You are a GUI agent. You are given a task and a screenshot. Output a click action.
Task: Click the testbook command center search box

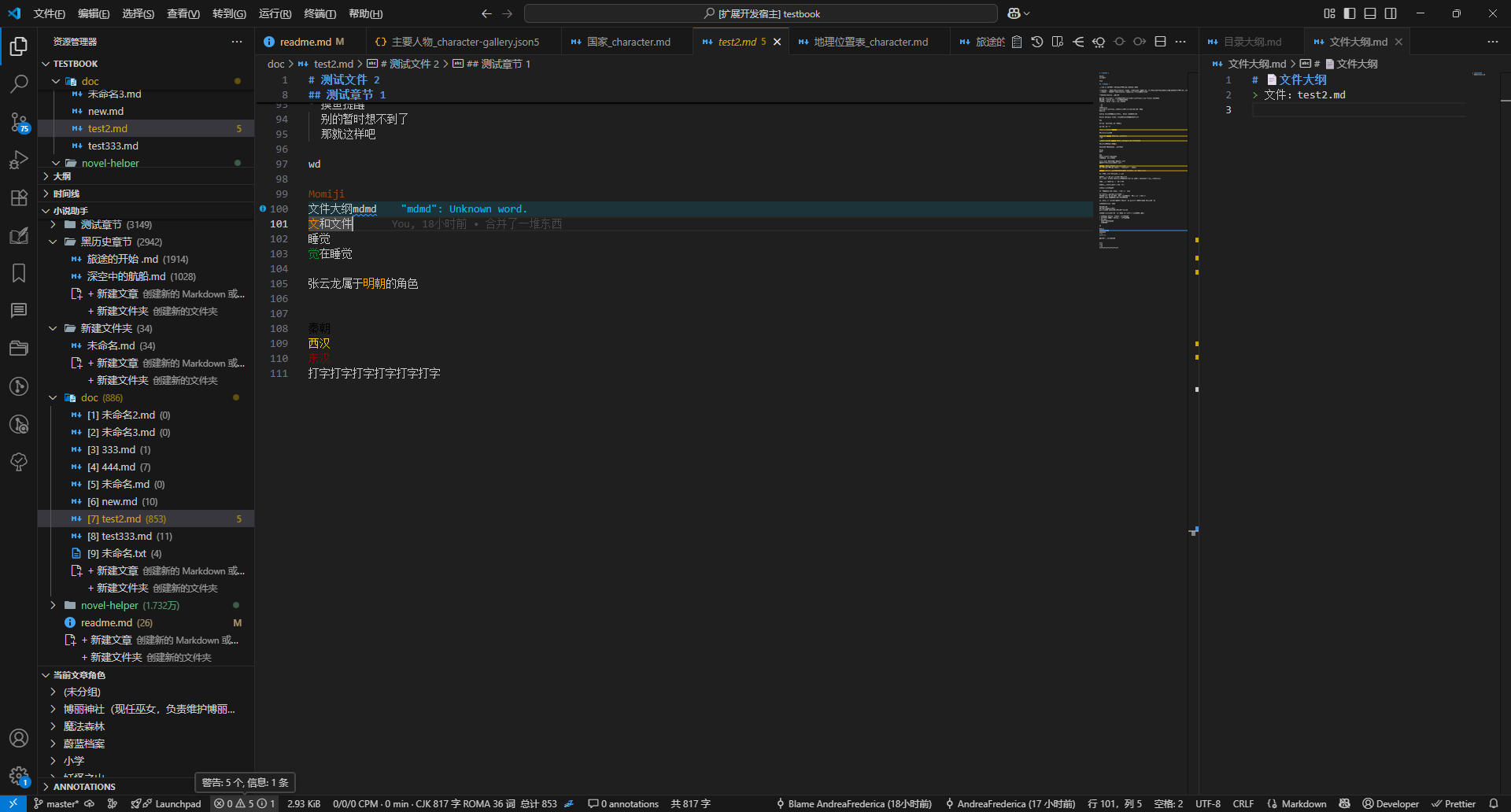click(x=761, y=13)
